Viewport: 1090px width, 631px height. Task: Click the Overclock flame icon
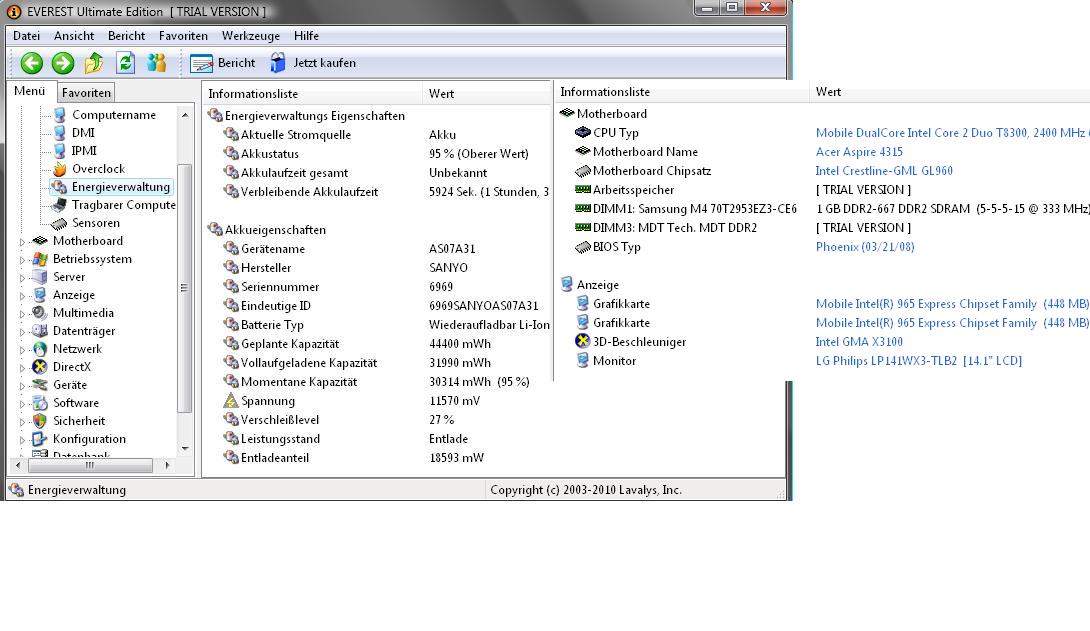coord(60,169)
